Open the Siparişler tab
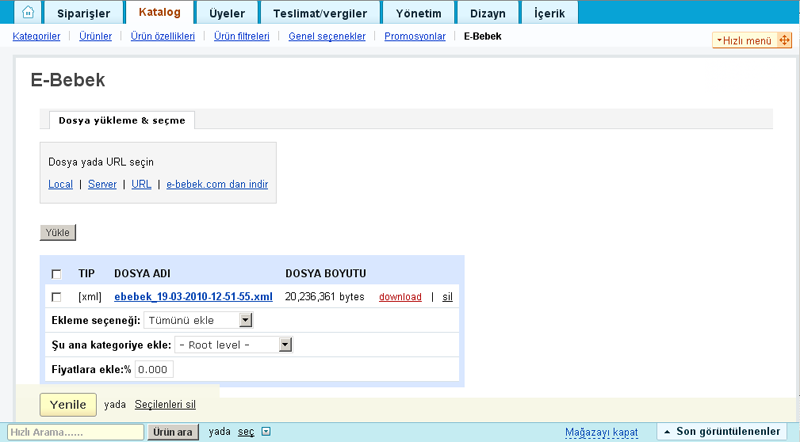The width and height of the screenshot is (800, 442). pos(84,13)
